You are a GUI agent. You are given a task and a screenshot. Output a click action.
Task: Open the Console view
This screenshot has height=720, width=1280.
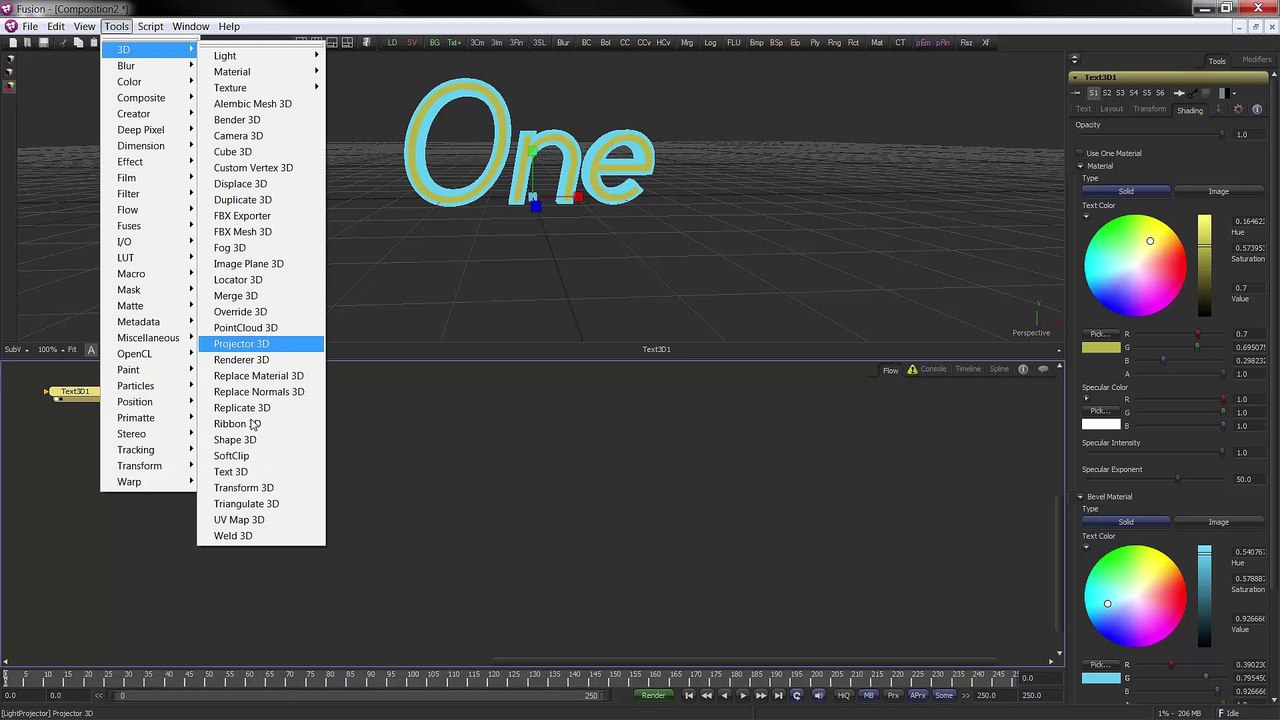pyautogui.click(x=933, y=370)
